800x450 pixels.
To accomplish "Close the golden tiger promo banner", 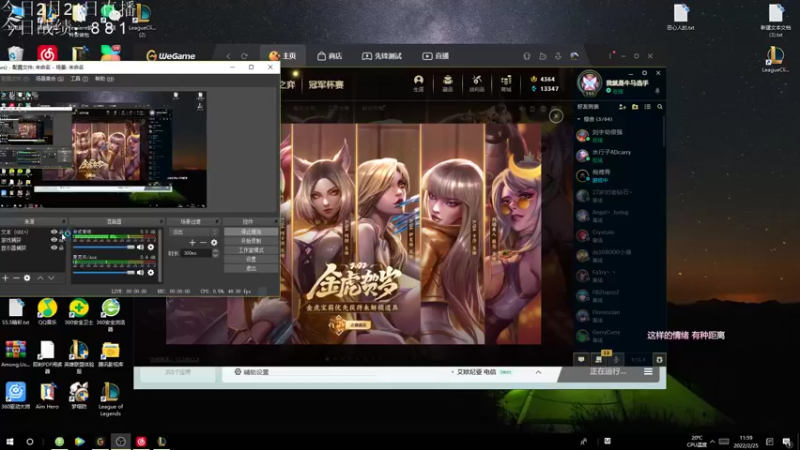I will (556, 116).
